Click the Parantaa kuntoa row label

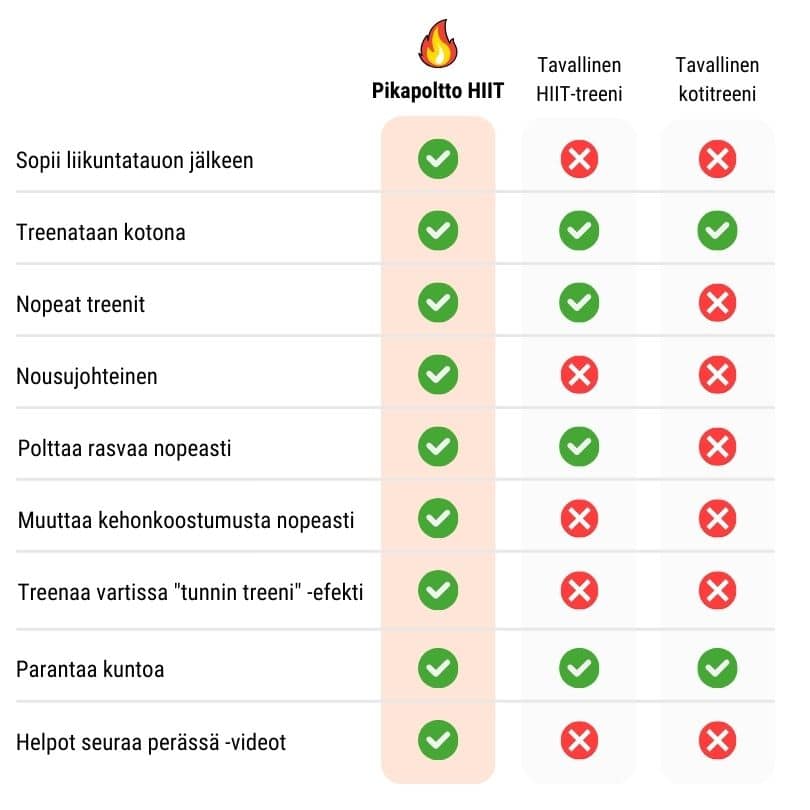point(90,669)
